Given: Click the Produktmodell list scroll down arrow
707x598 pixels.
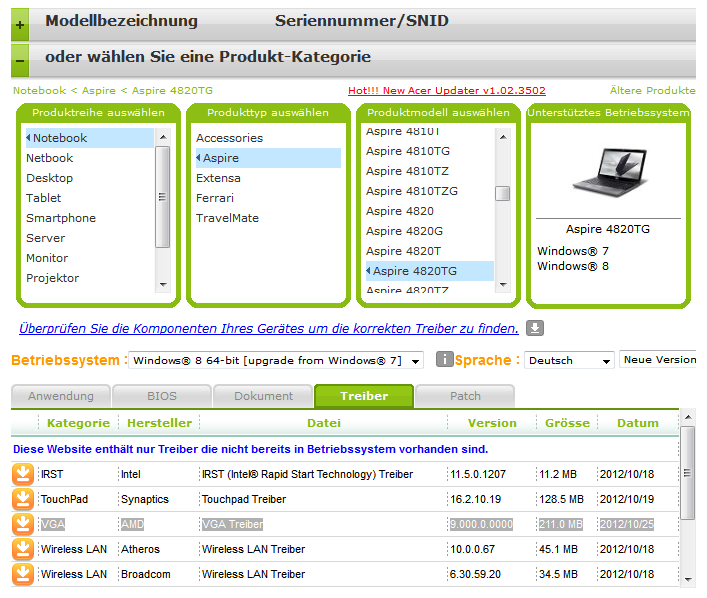Looking at the screenshot, I should point(503,285).
